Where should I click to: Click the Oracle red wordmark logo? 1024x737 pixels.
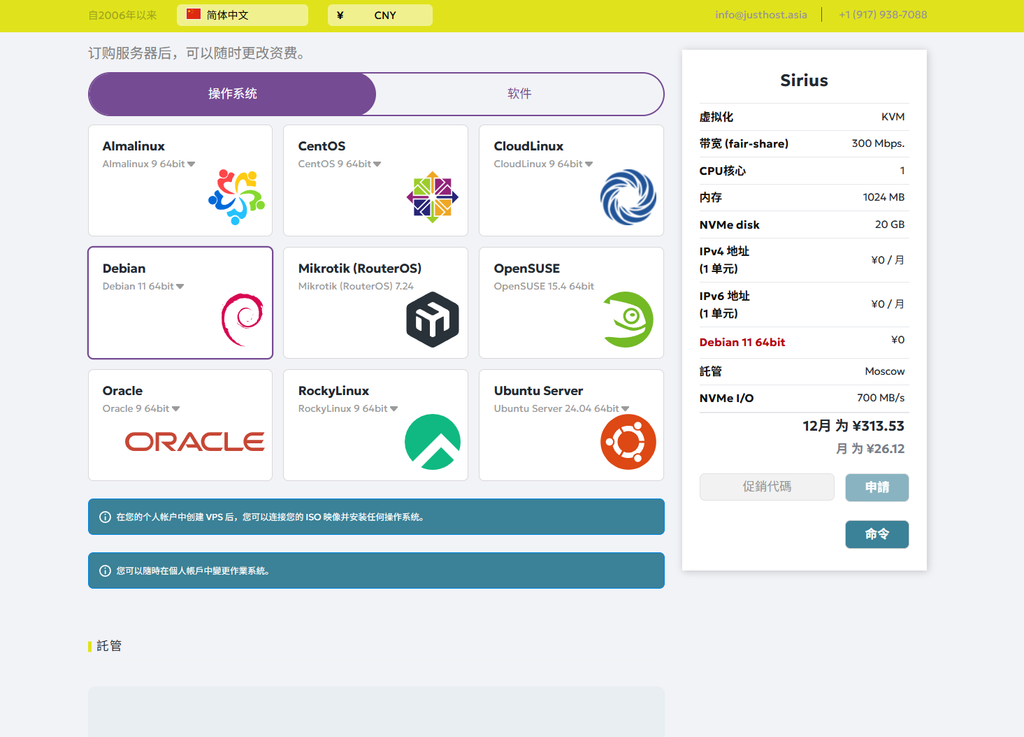(195, 442)
